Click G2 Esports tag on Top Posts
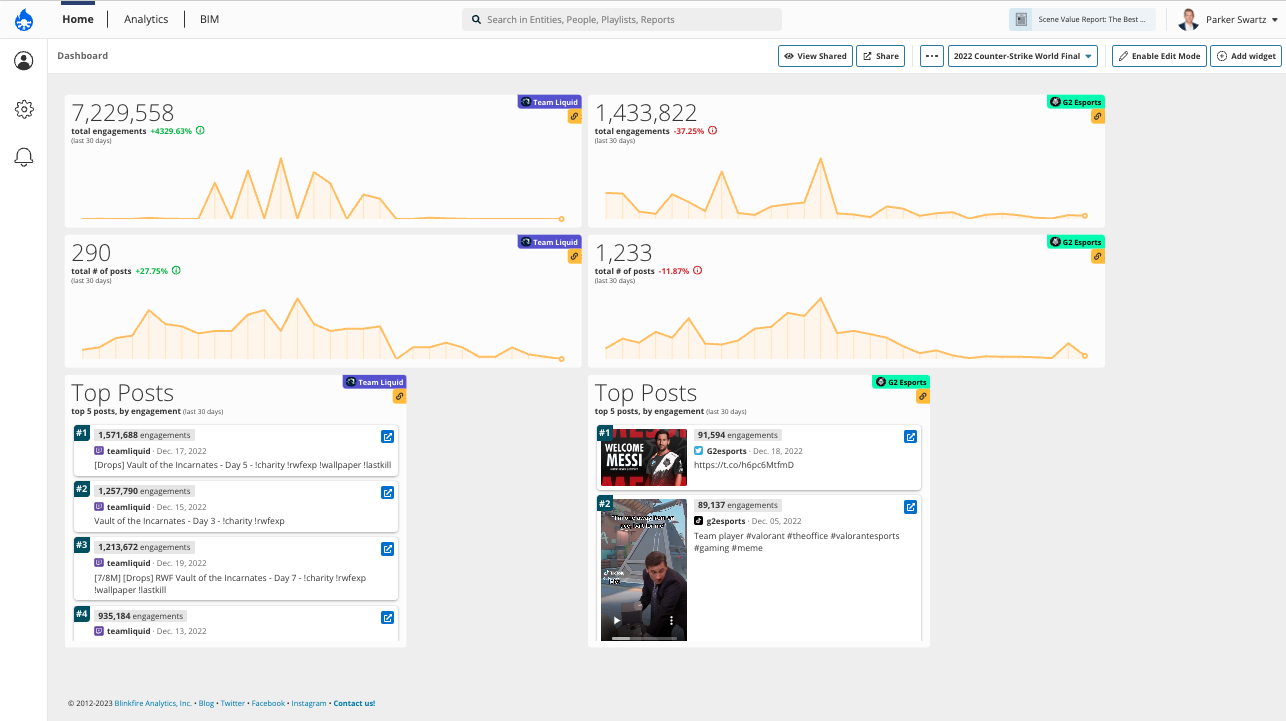The height and width of the screenshot is (721, 1286). [x=901, y=382]
